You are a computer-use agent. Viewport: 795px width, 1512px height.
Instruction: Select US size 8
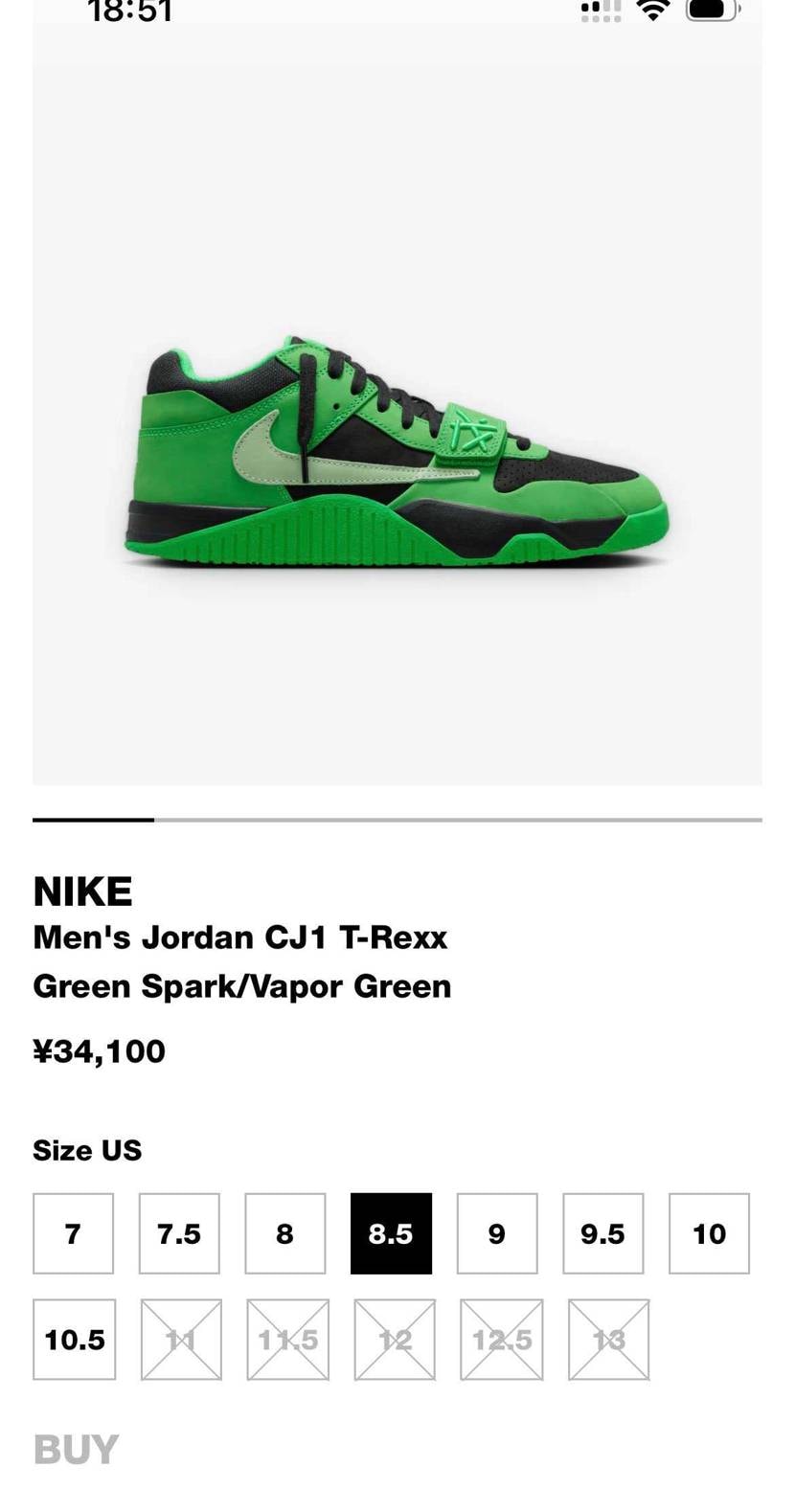coord(285,1233)
